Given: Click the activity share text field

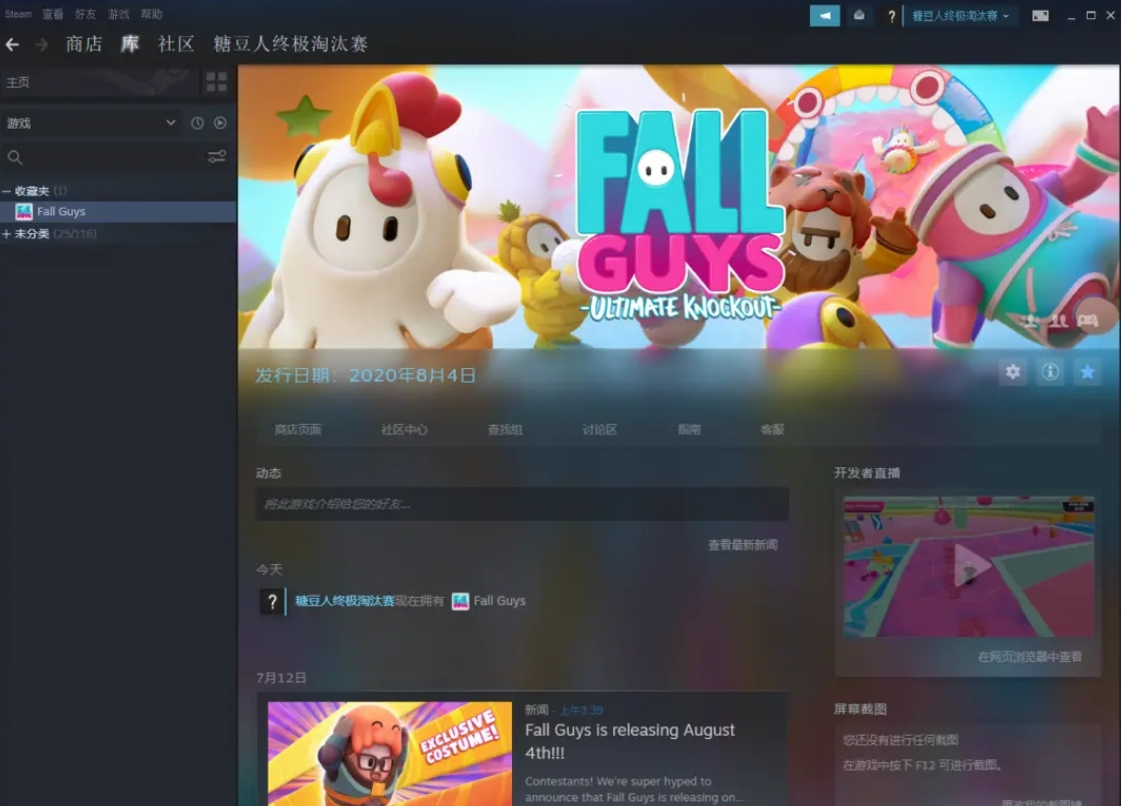Looking at the screenshot, I should click(522, 504).
